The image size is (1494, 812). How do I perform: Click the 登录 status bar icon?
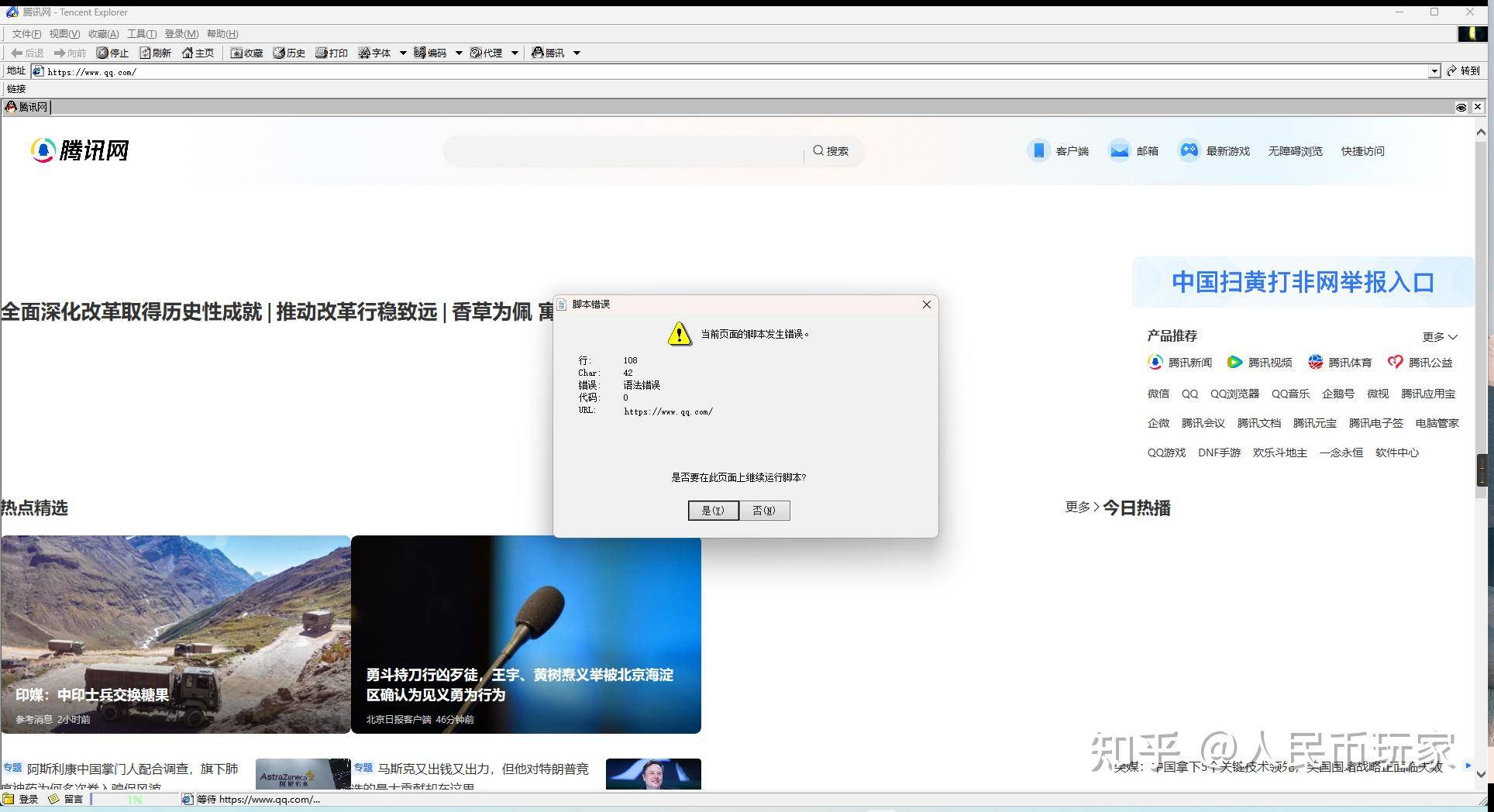coord(20,799)
